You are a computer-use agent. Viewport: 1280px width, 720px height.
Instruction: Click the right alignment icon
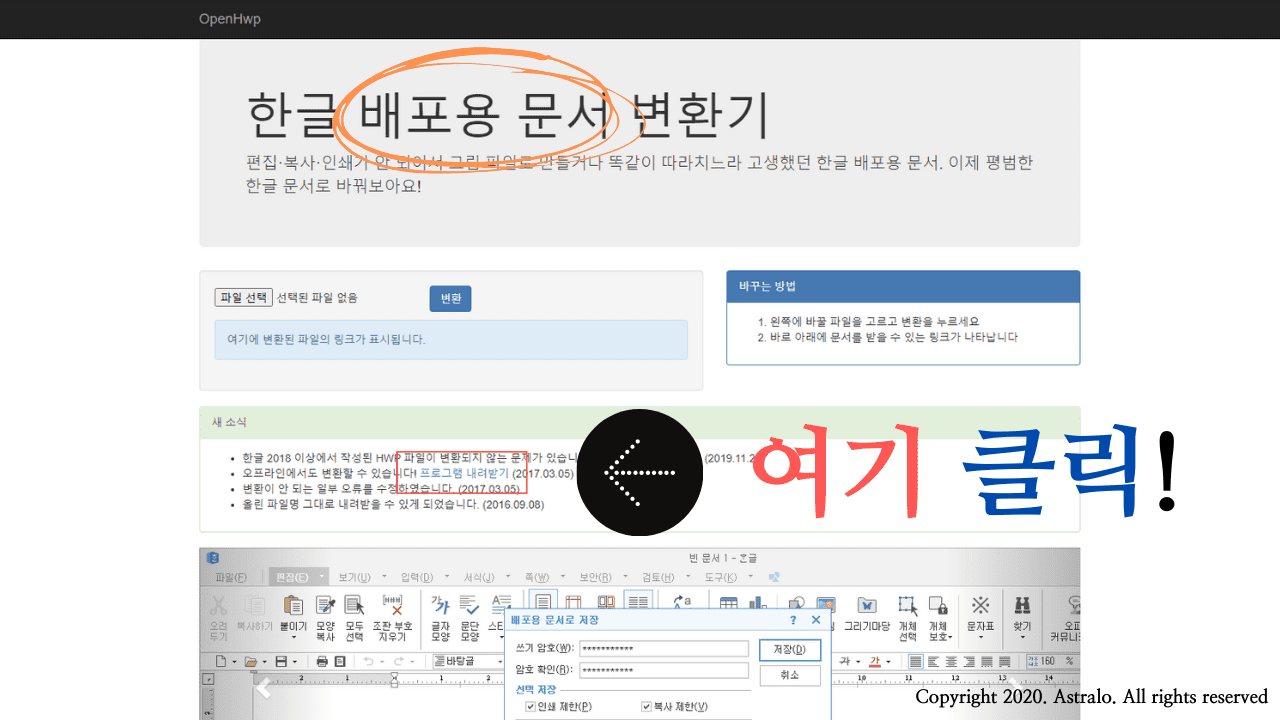click(x=969, y=661)
